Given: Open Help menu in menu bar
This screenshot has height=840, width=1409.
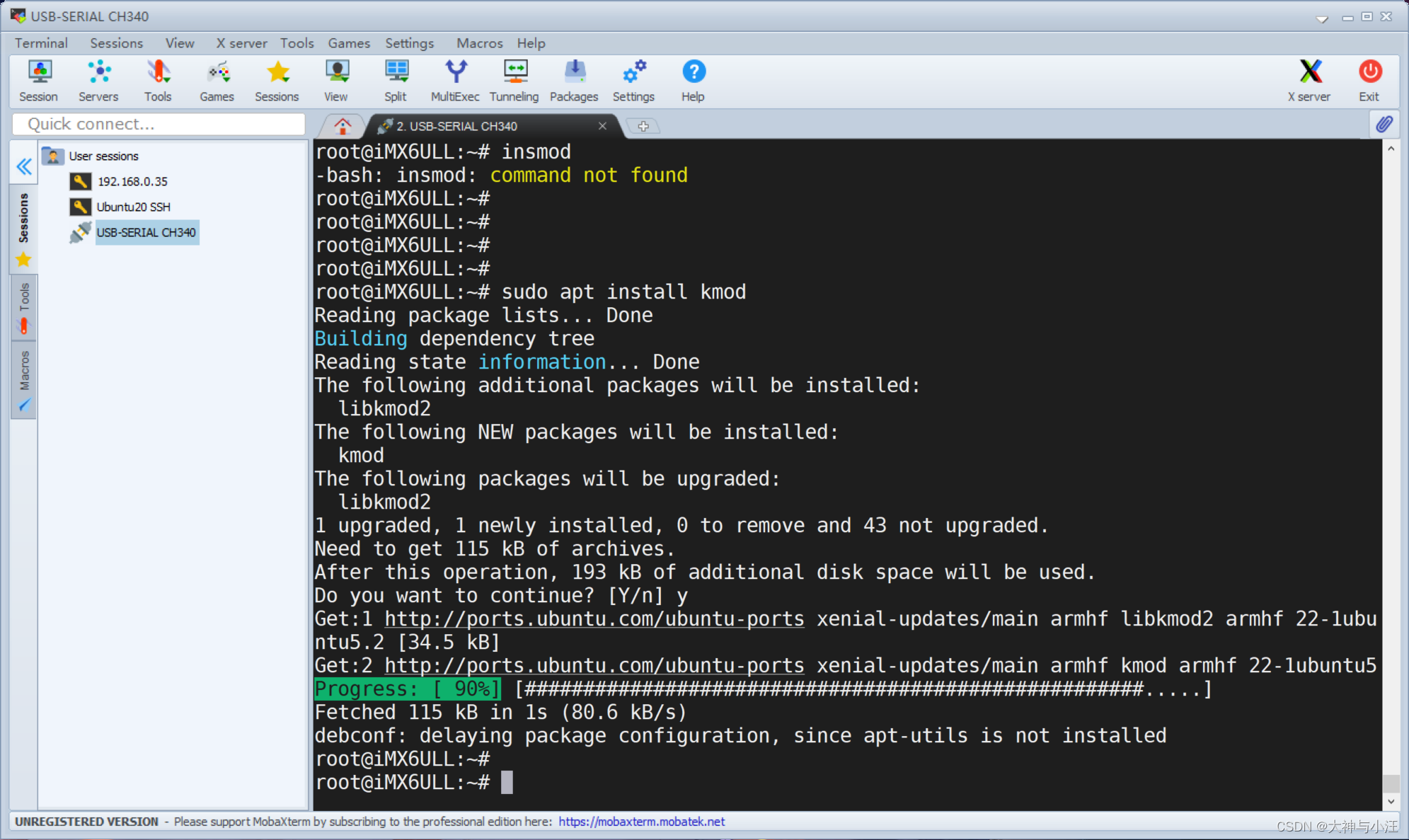Looking at the screenshot, I should (529, 43).
